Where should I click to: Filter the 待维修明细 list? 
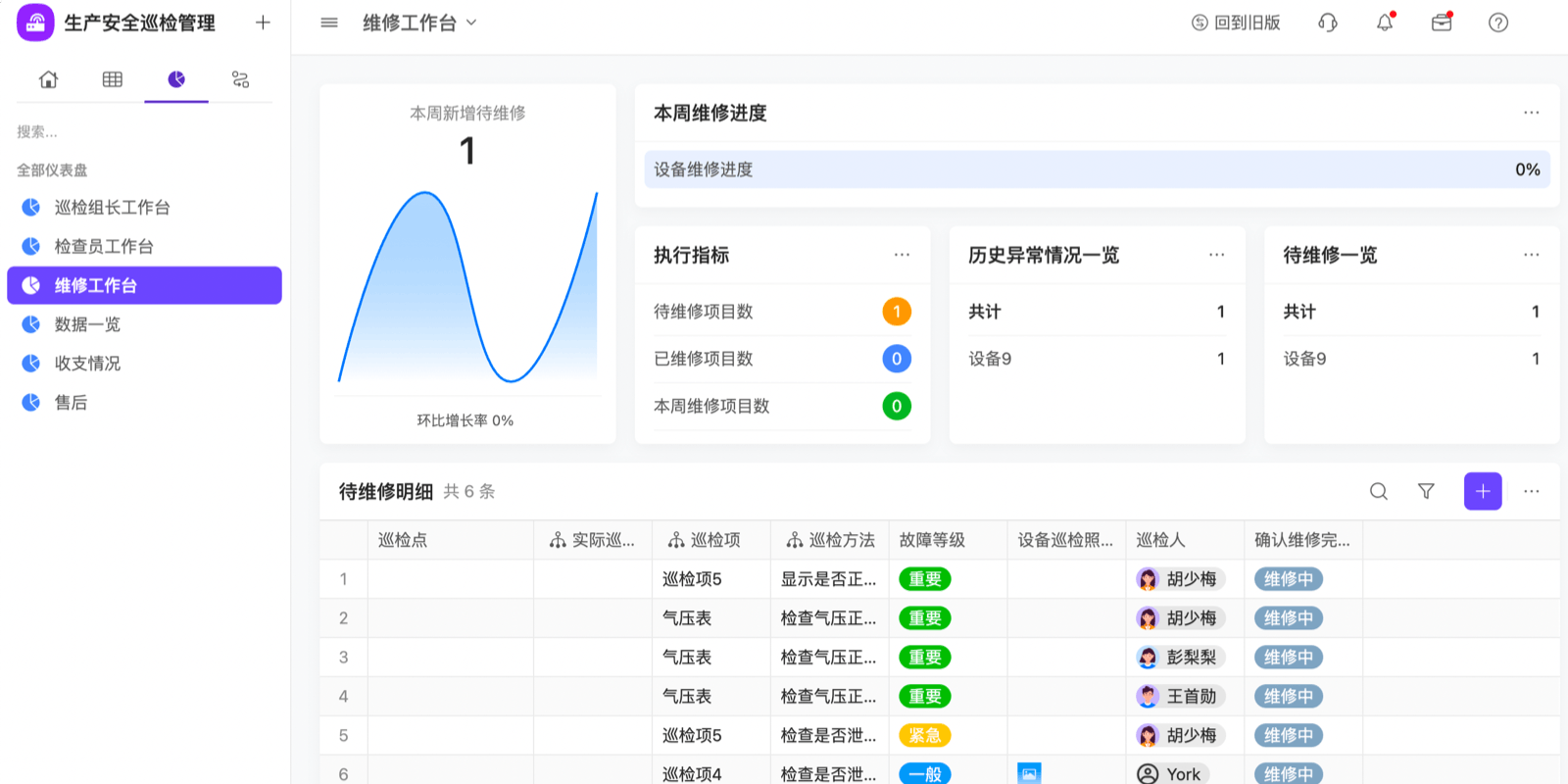[1426, 491]
